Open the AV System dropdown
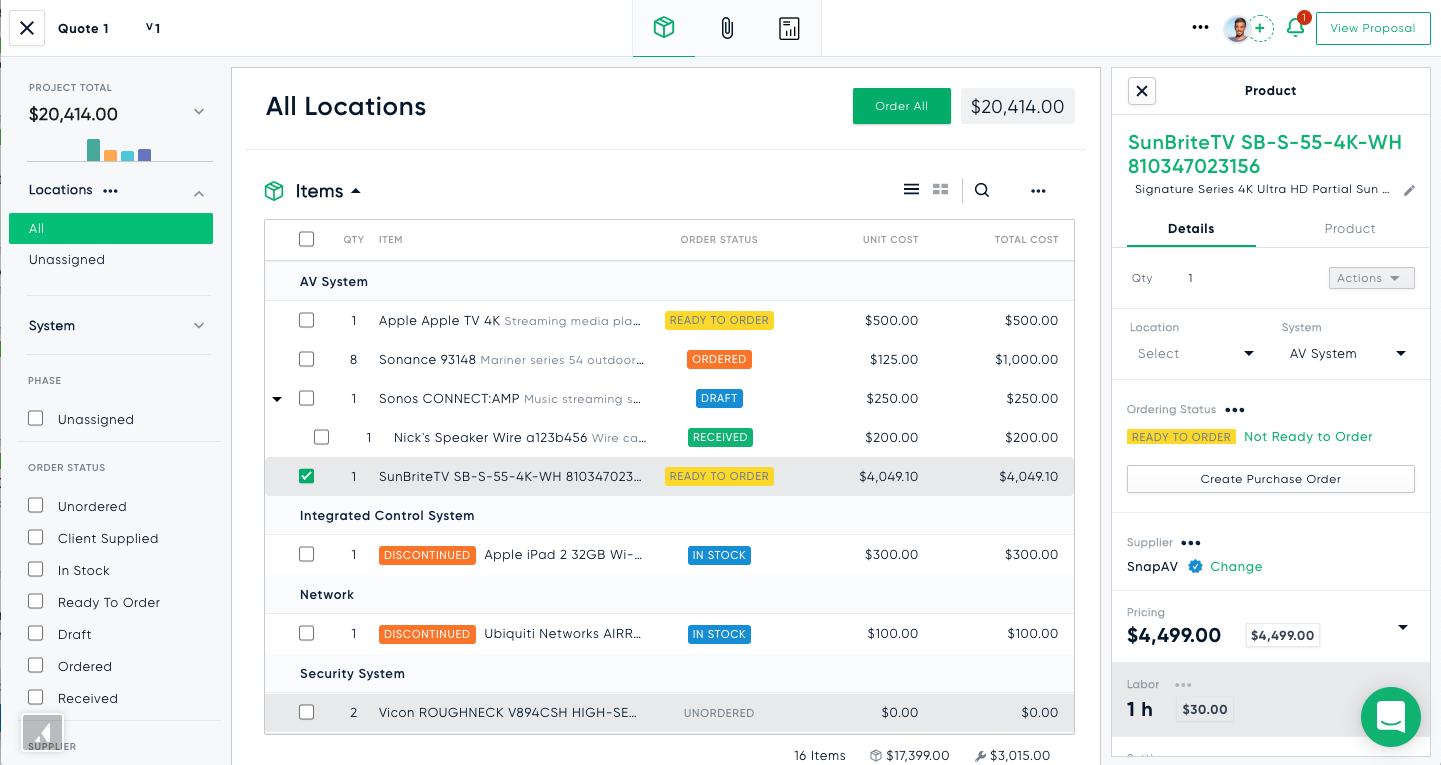Viewport: 1441px width, 765px height. (x=1348, y=353)
